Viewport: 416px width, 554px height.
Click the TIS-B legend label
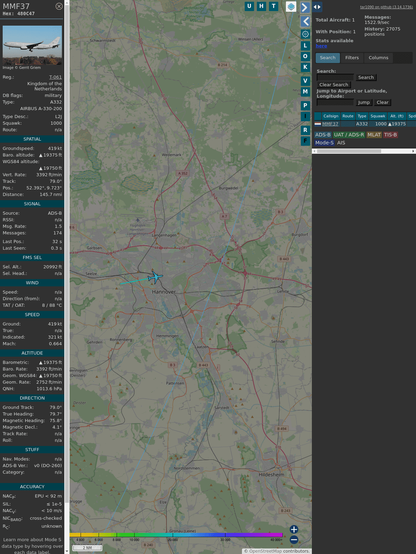coord(391,135)
